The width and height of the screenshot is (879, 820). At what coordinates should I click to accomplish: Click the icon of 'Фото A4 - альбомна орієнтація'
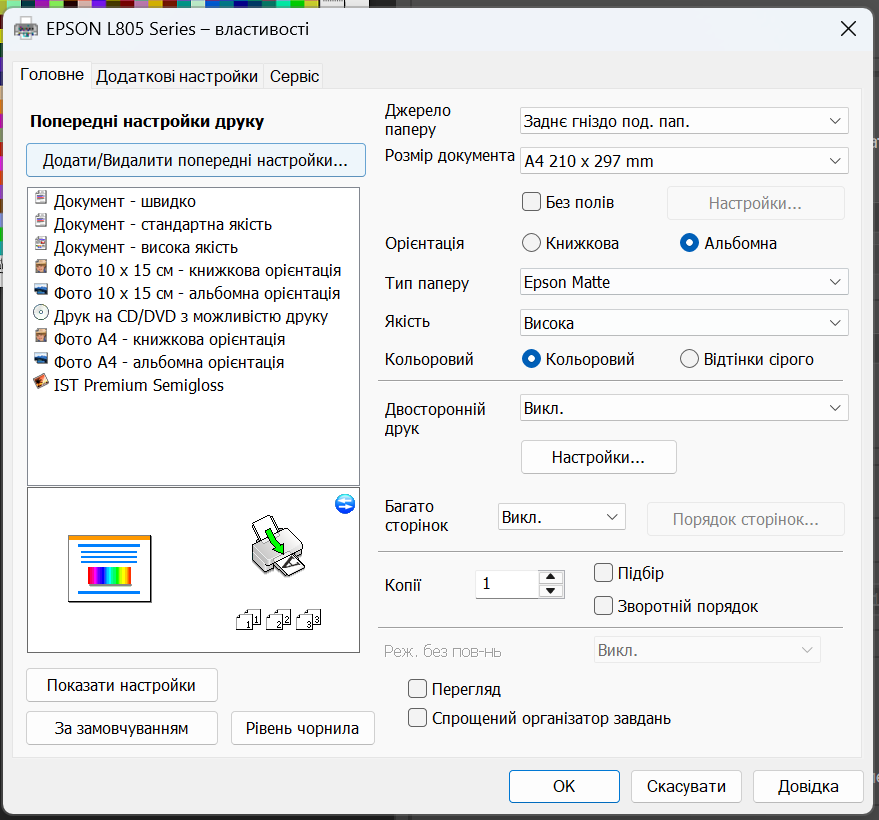(41, 358)
